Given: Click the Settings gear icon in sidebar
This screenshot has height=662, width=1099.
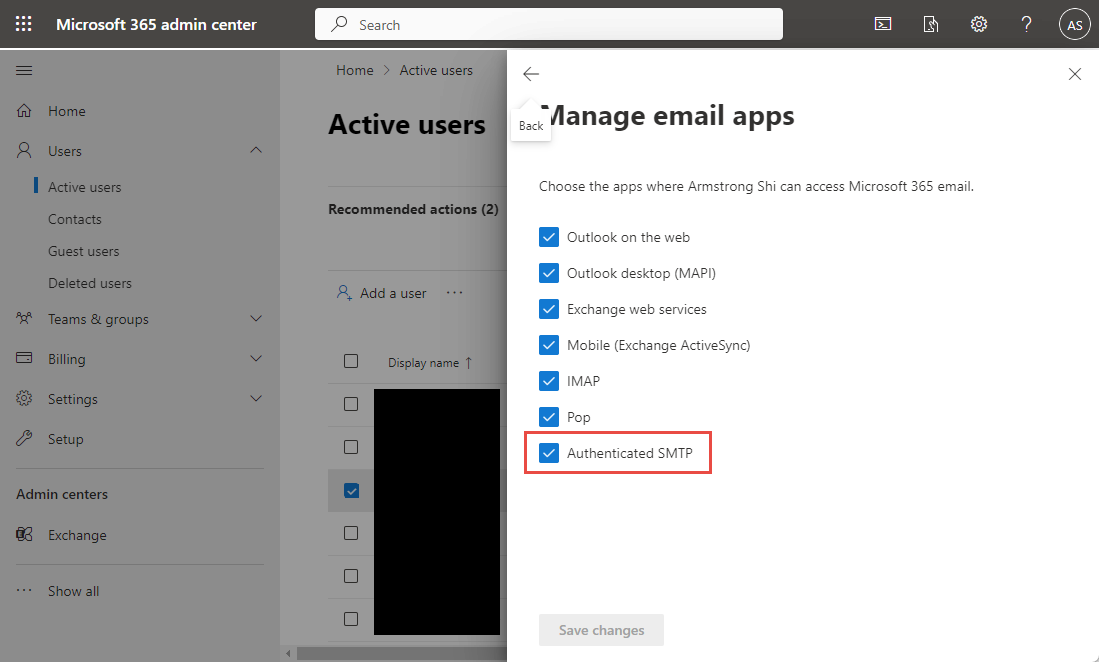Looking at the screenshot, I should (24, 399).
